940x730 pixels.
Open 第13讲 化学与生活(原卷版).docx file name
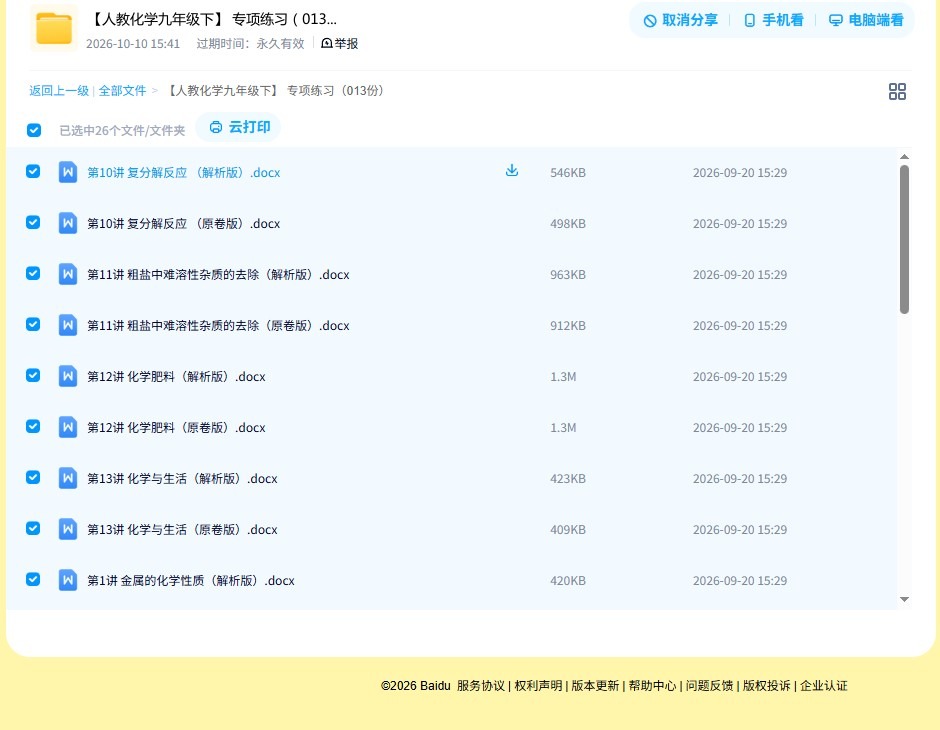click(x=182, y=529)
